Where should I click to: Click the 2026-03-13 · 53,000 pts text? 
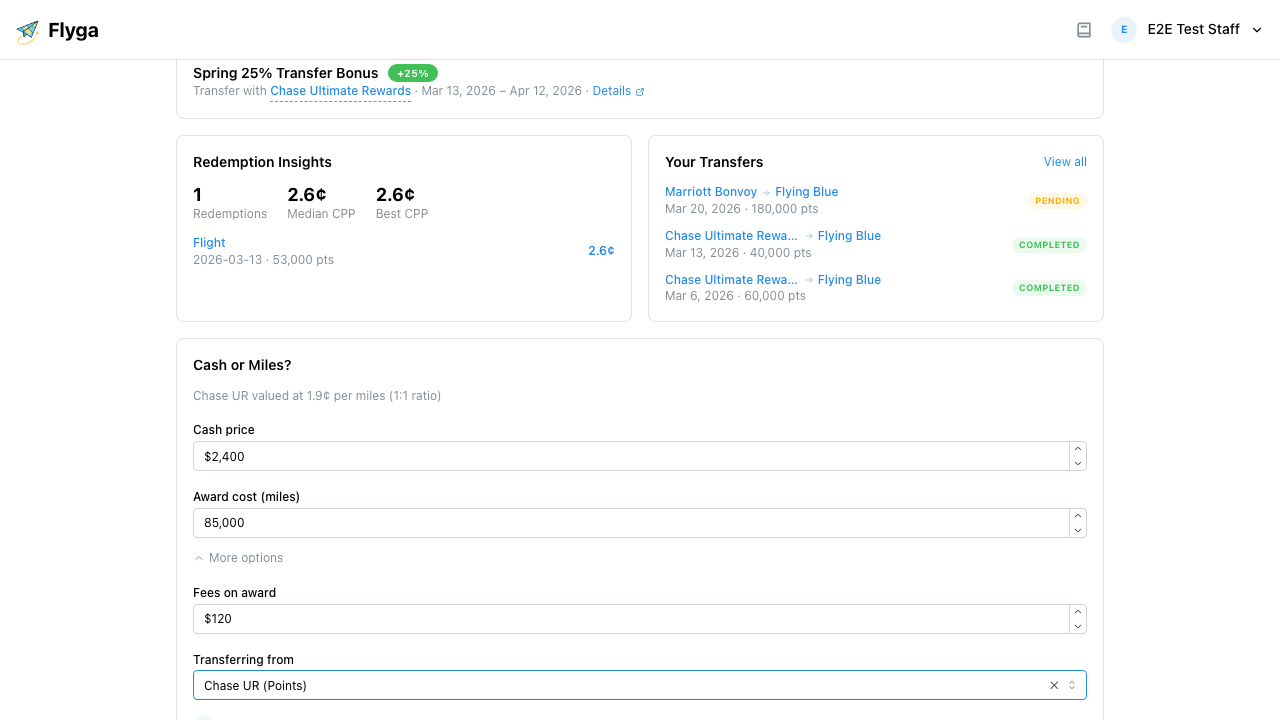click(263, 260)
